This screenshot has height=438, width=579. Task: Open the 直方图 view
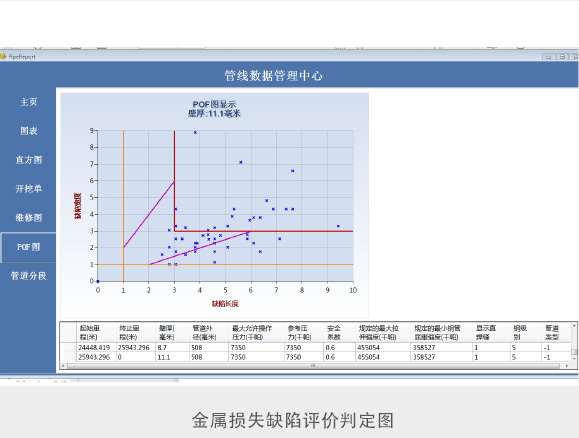tap(28, 160)
